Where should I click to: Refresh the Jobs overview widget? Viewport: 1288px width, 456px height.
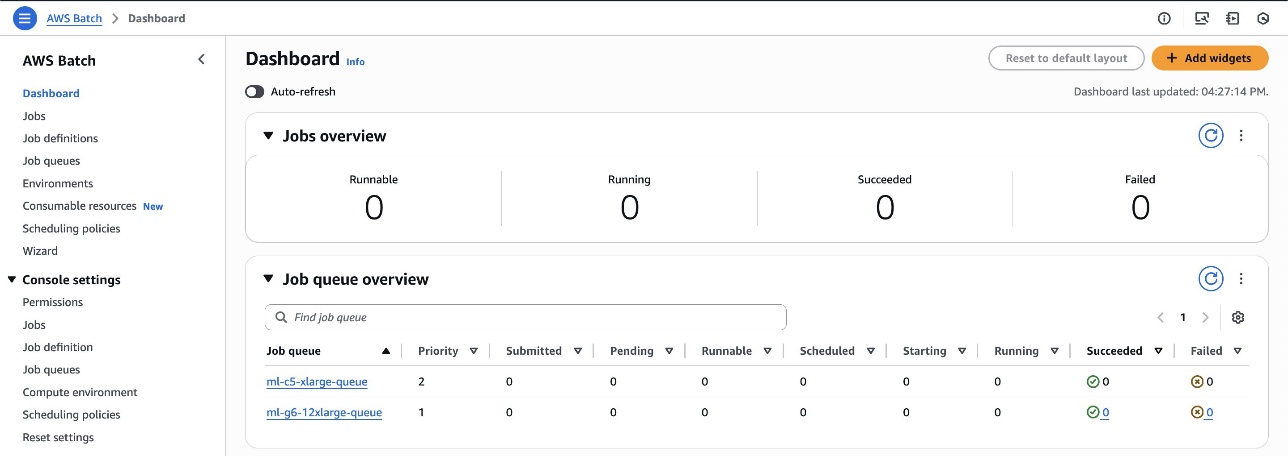[x=1211, y=136]
